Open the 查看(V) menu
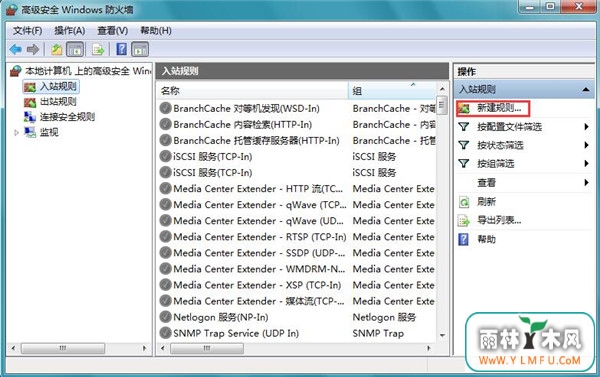Image resolution: width=600 pixels, height=377 pixels. [112, 31]
